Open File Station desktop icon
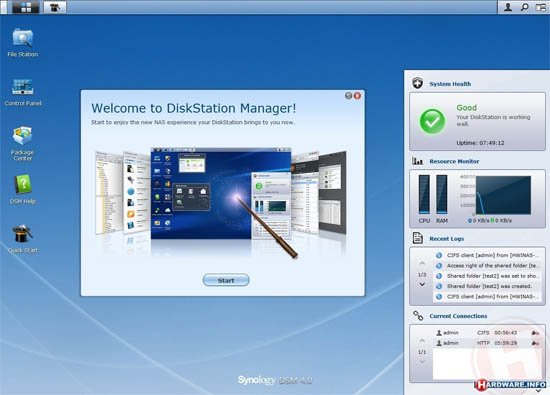Screen dimensions: 550x395 tap(23, 42)
